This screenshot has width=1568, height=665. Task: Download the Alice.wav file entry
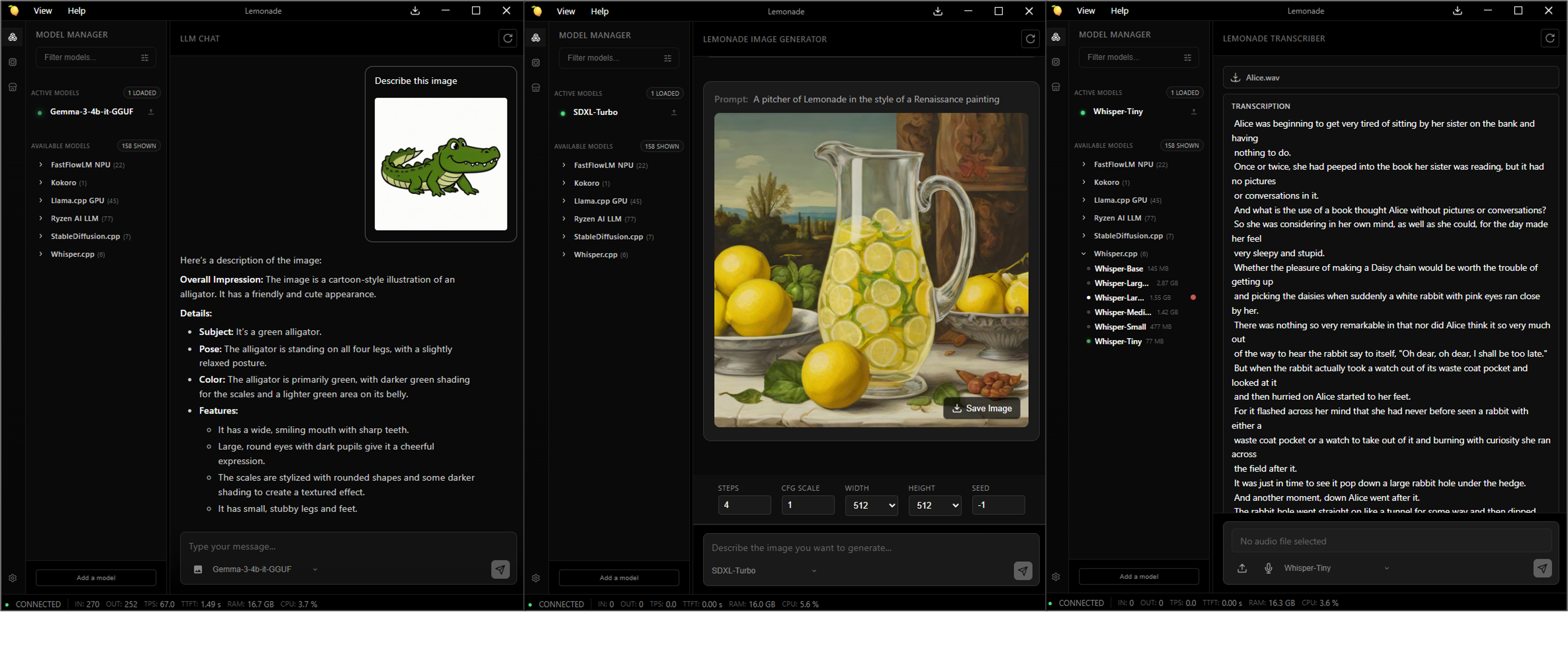pyautogui.click(x=1391, y=78)
